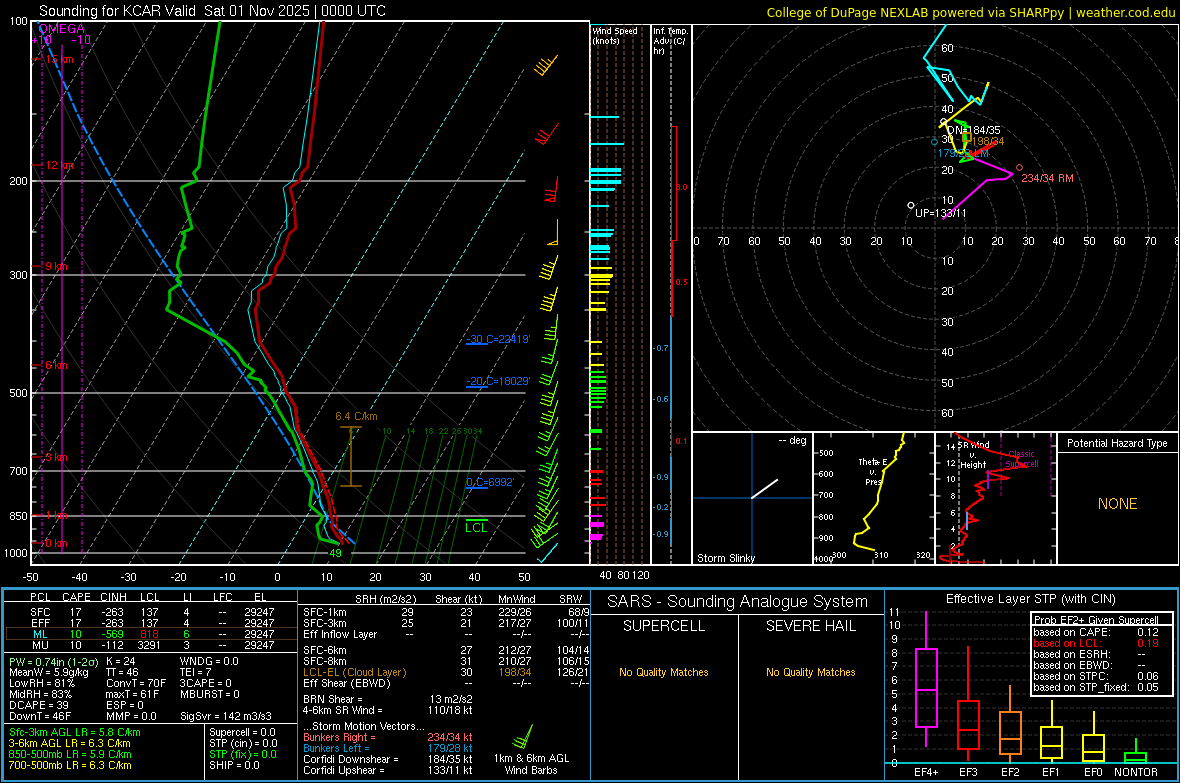Click the 'Inf. Temp. Adv.' panel header

pos(670,41)
